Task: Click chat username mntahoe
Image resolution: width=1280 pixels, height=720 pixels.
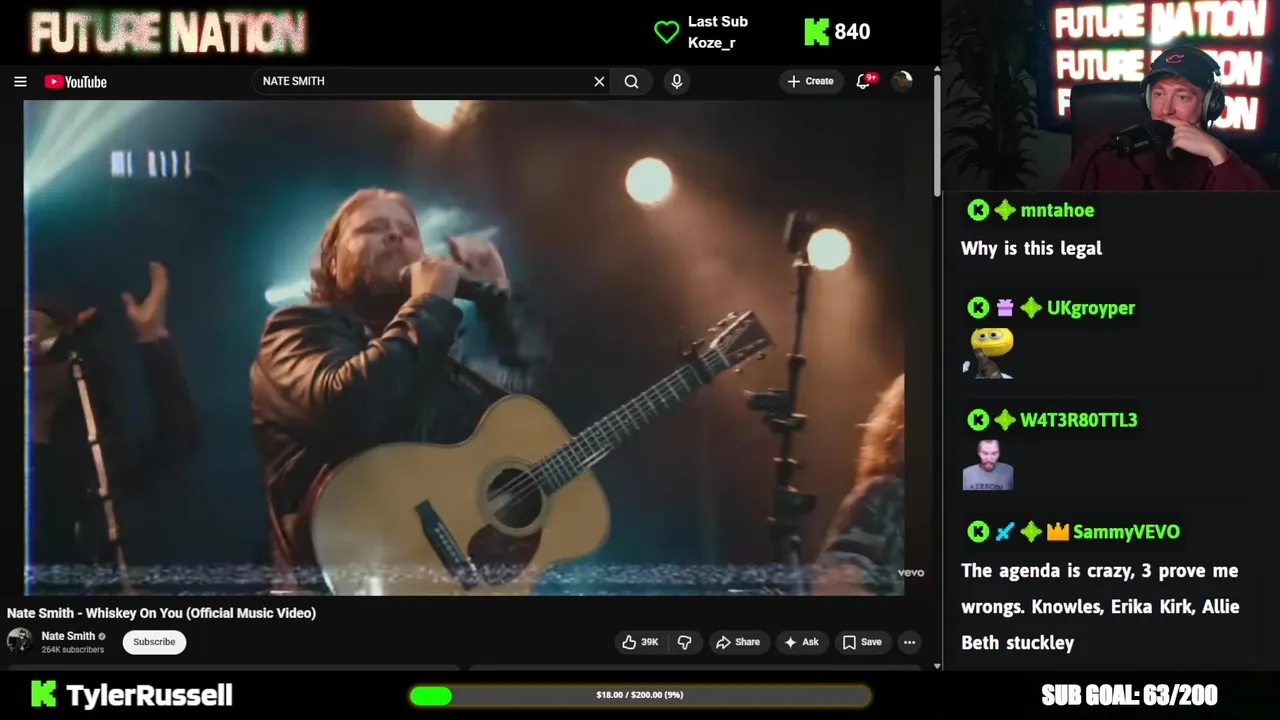Action: coord(1057,210)
